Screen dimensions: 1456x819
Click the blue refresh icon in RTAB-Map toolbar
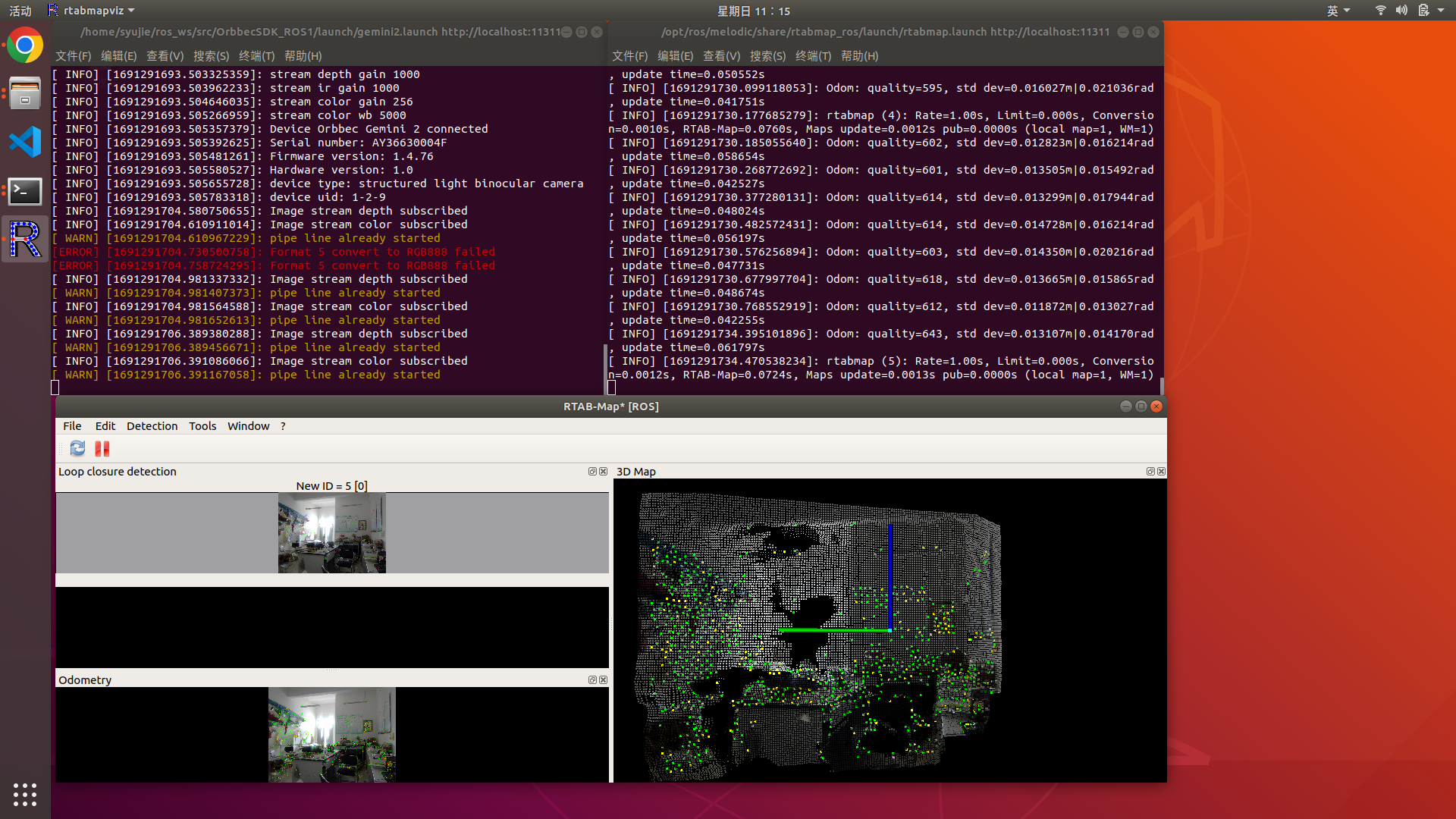click(x=77, y=448)
